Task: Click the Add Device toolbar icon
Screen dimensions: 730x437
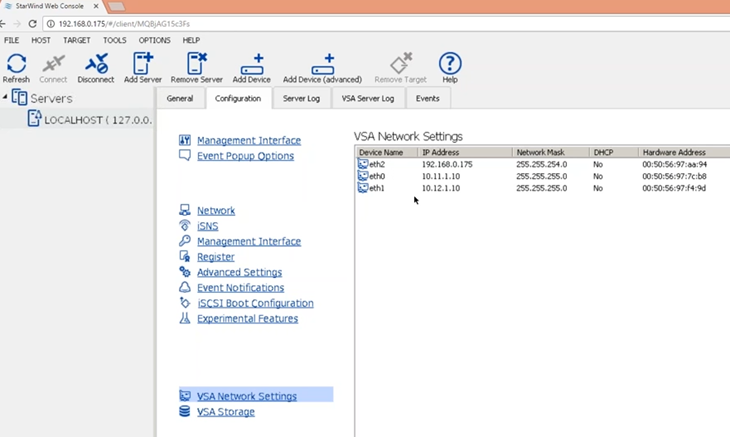Action: (x=252, y=64)
